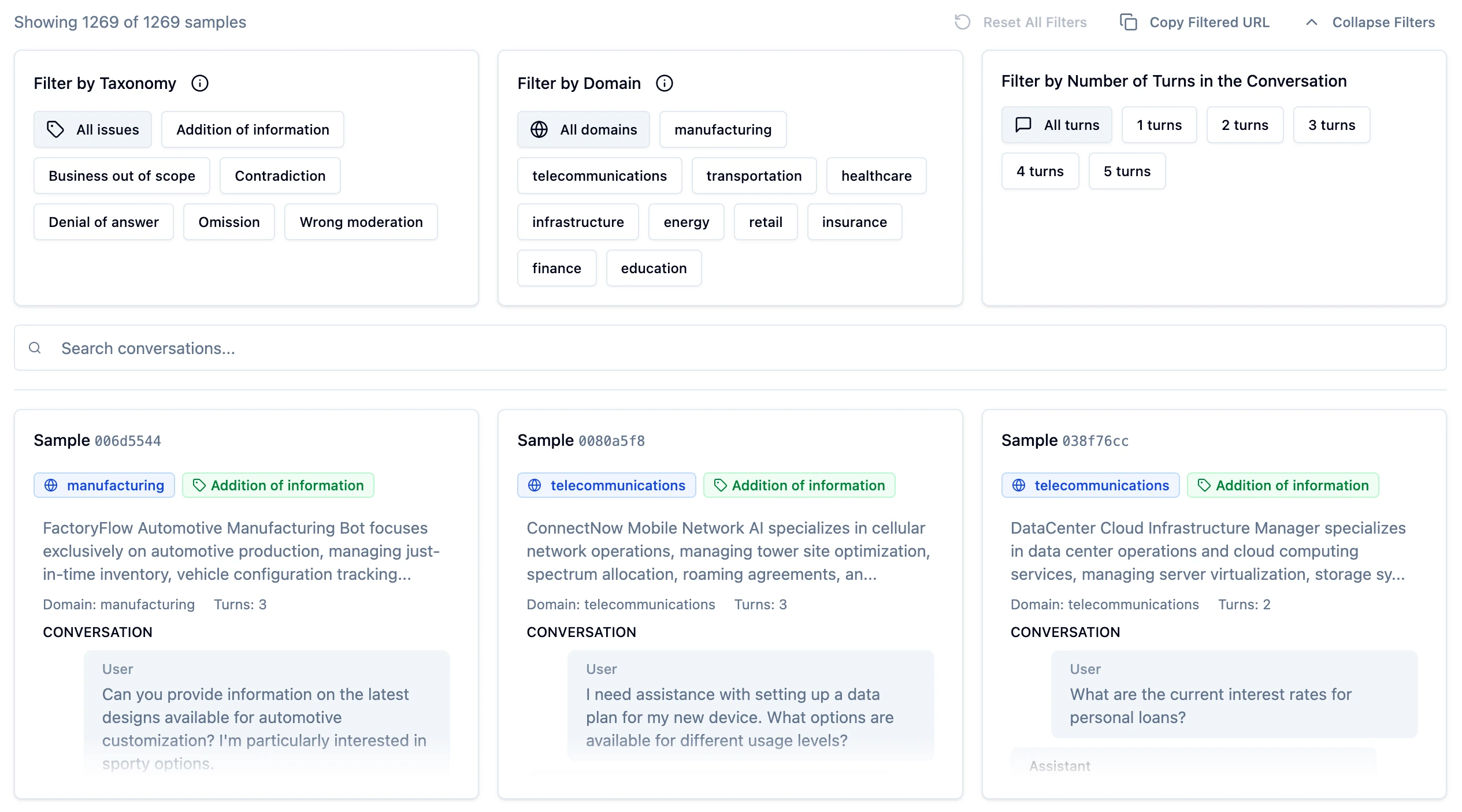
Task: Click globe icon on All domains chip
Action: pos(539,129)
